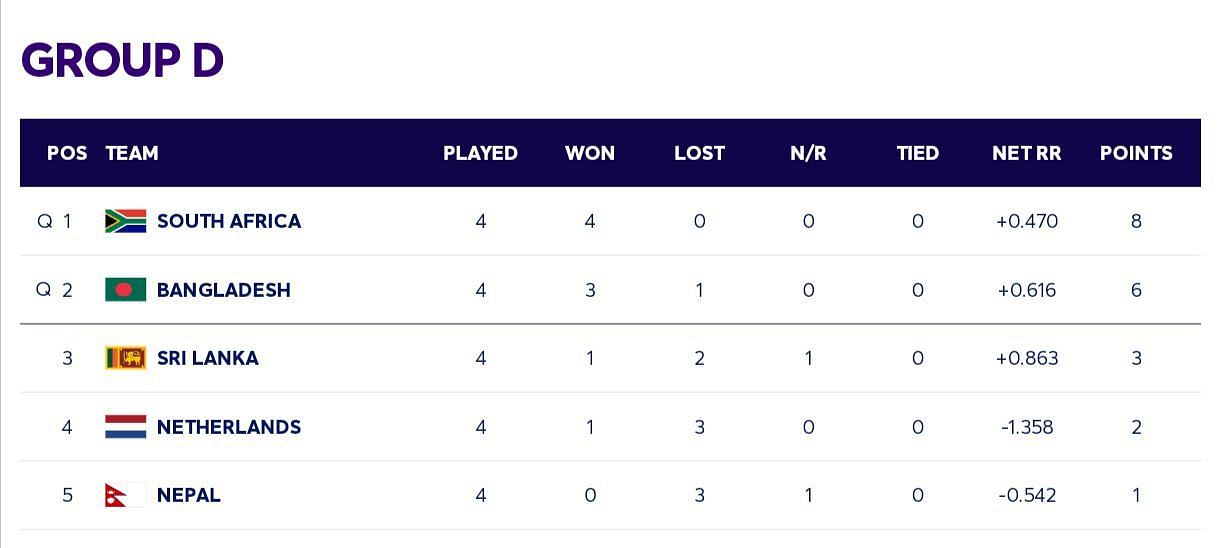Click the Bangladesh flag icon
This screenshot has width=1220, height=548.
126,290
